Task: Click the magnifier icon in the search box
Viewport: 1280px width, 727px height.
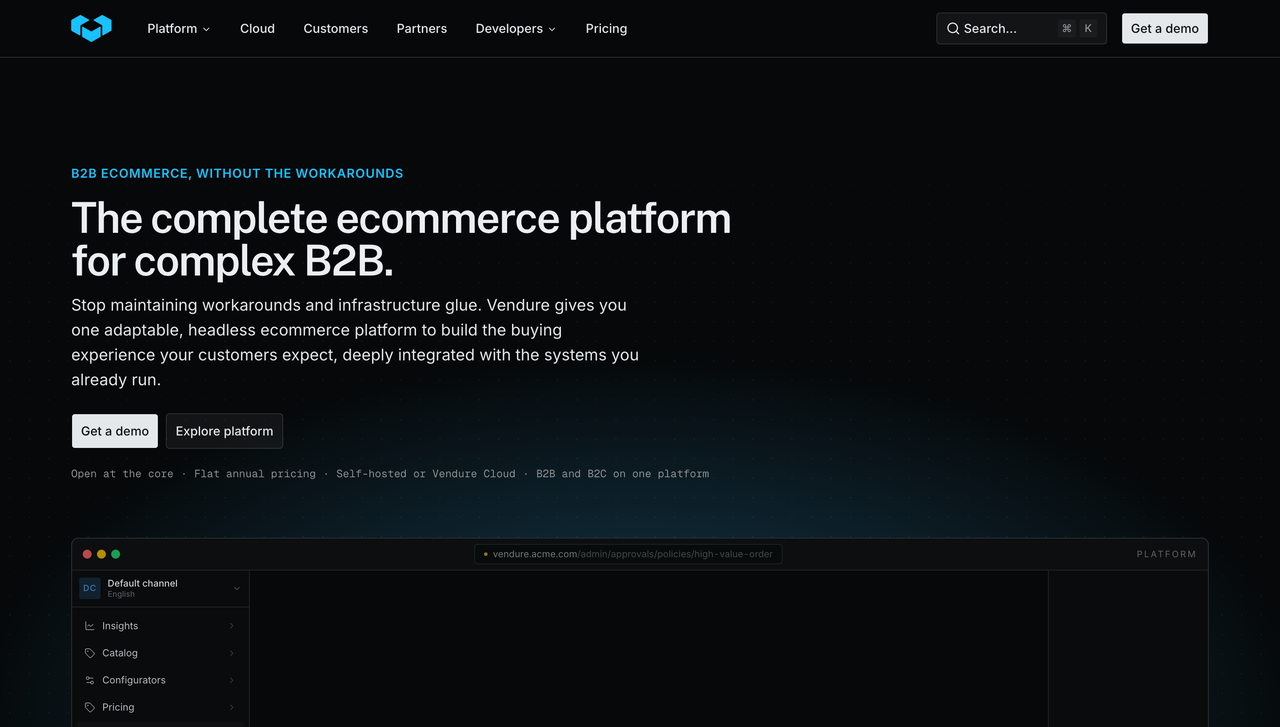Action: [x=953, y=29]
